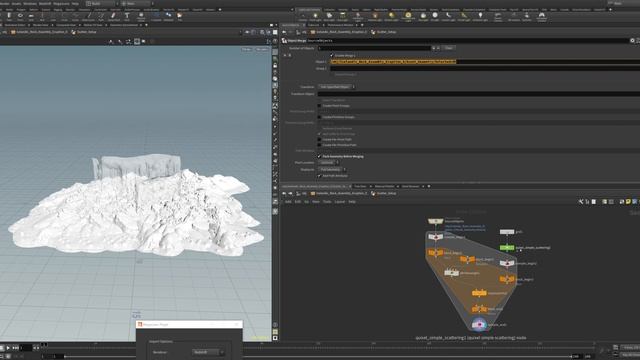
Task: Click the network editor wrench icon
Action: pos(581,202)
